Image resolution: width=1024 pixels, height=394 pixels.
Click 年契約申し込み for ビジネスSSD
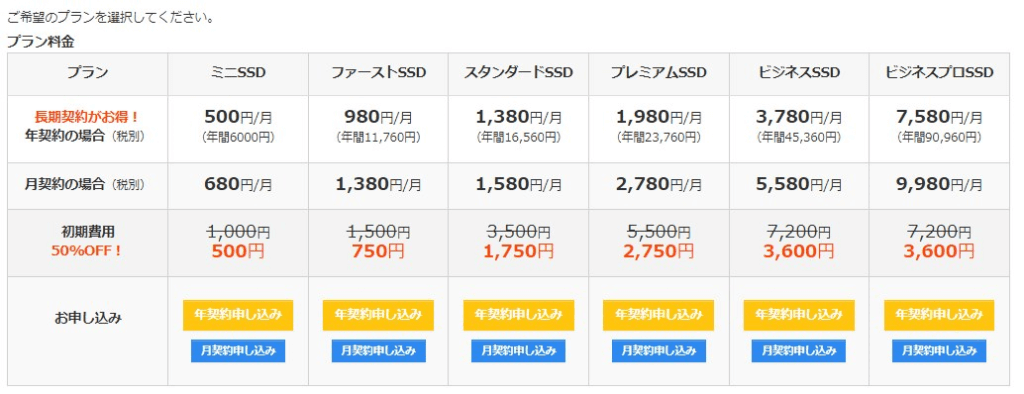799,315
